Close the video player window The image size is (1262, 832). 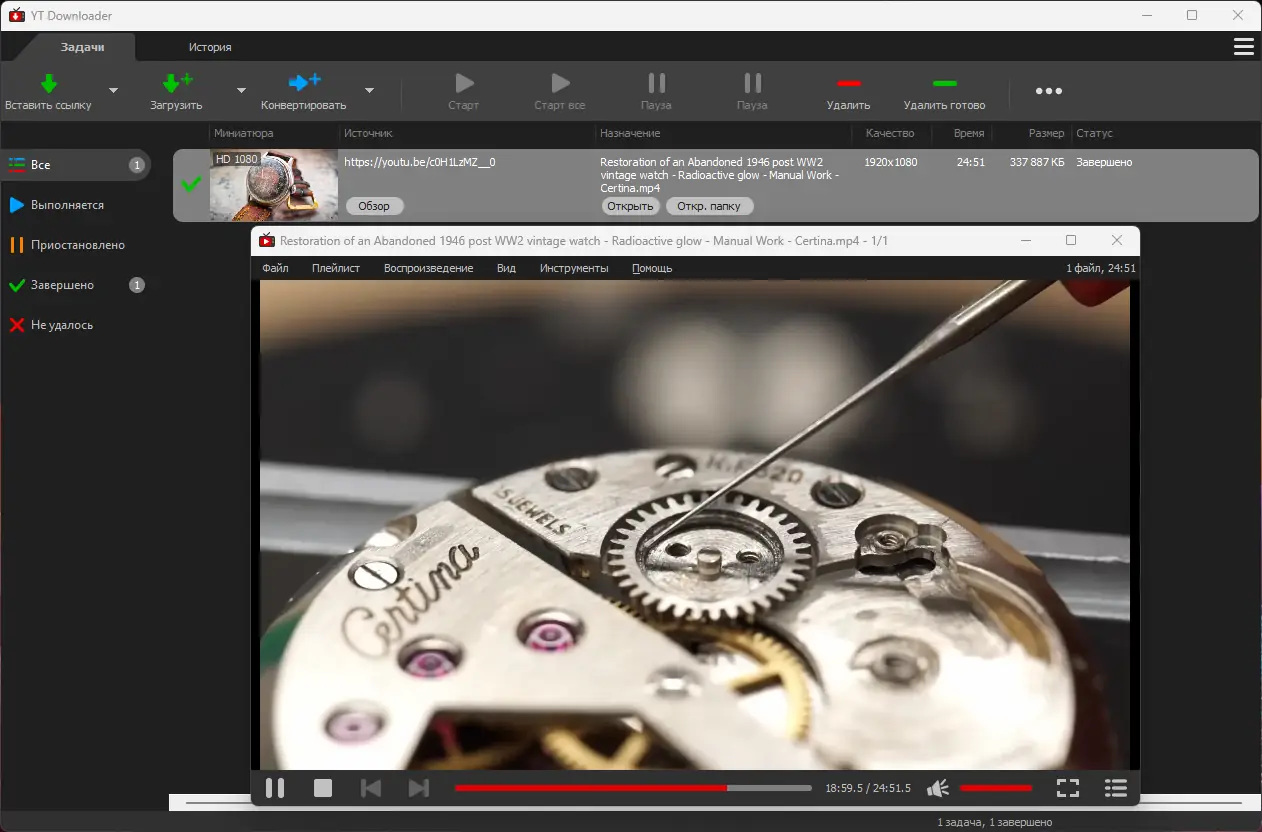(x=1117, y=240)
